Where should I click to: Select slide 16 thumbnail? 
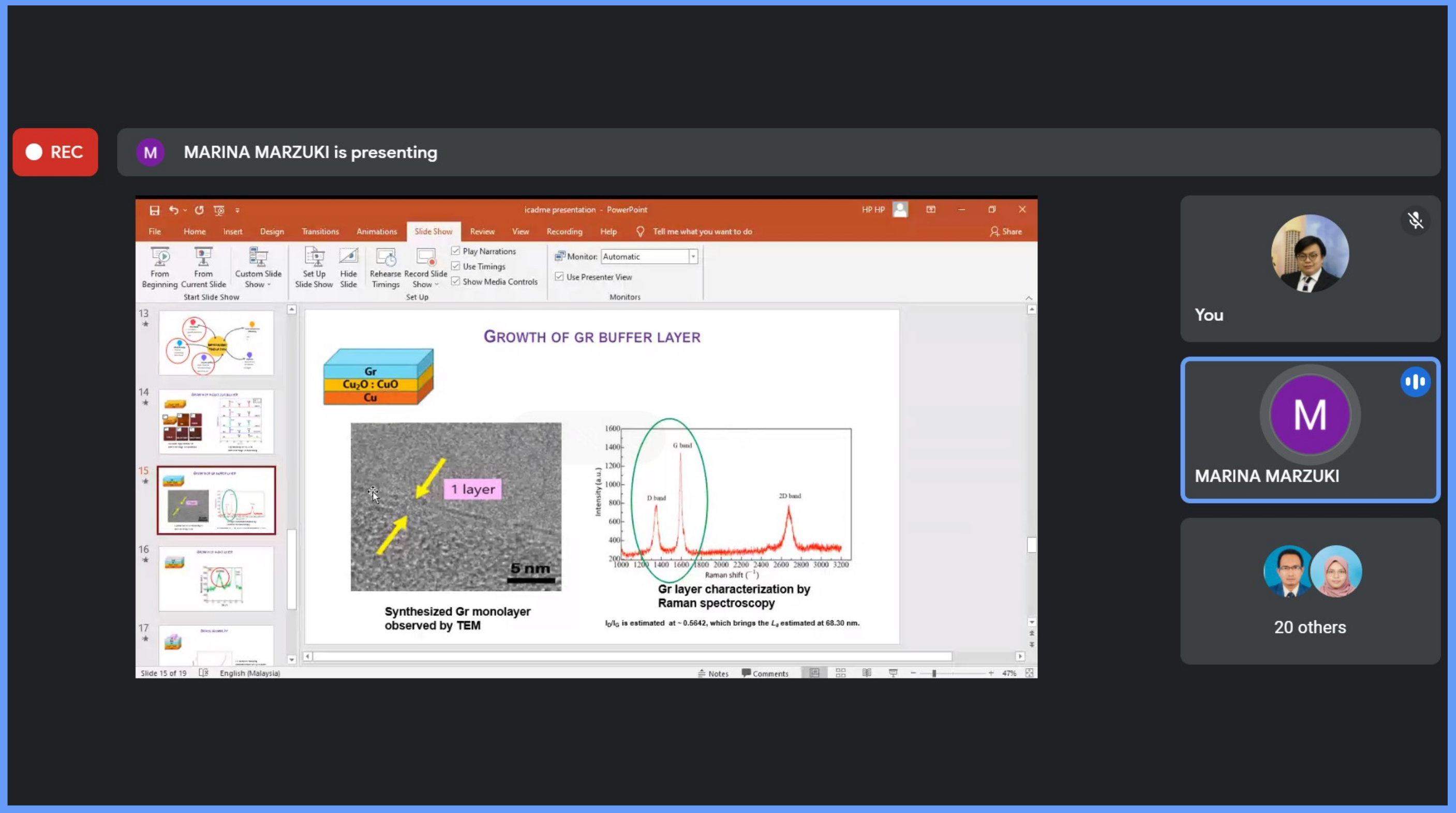pyautogui.click(x=216, y=578)
